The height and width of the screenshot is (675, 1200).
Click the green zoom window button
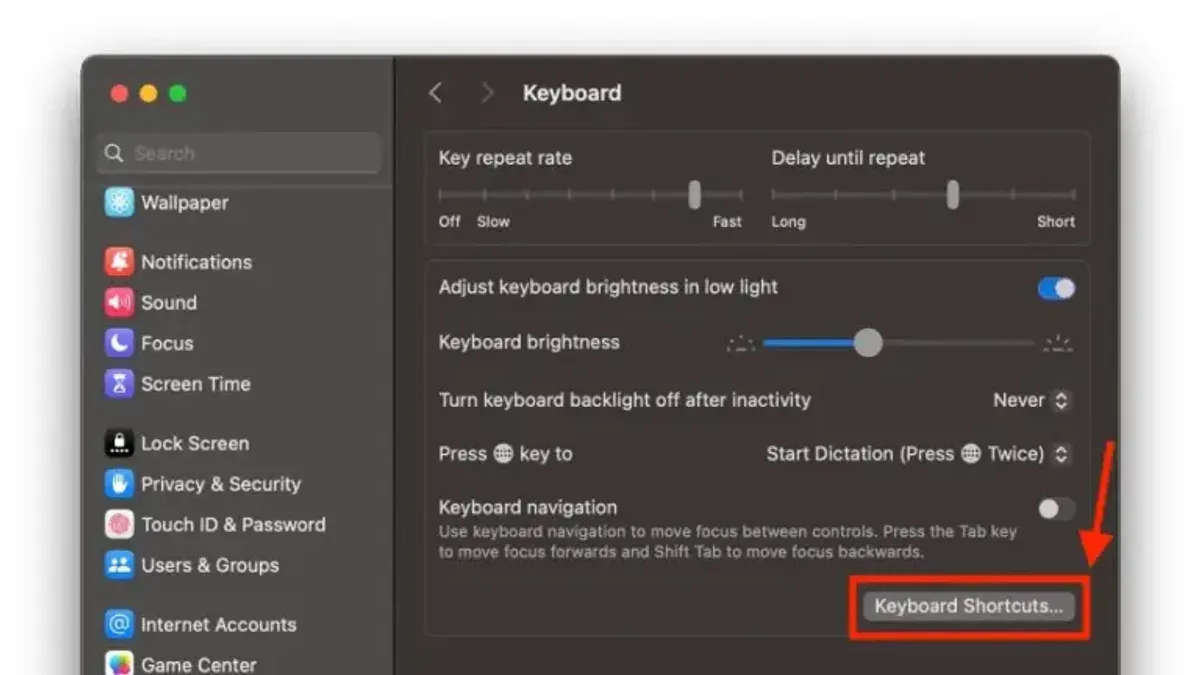click(177, 93)
